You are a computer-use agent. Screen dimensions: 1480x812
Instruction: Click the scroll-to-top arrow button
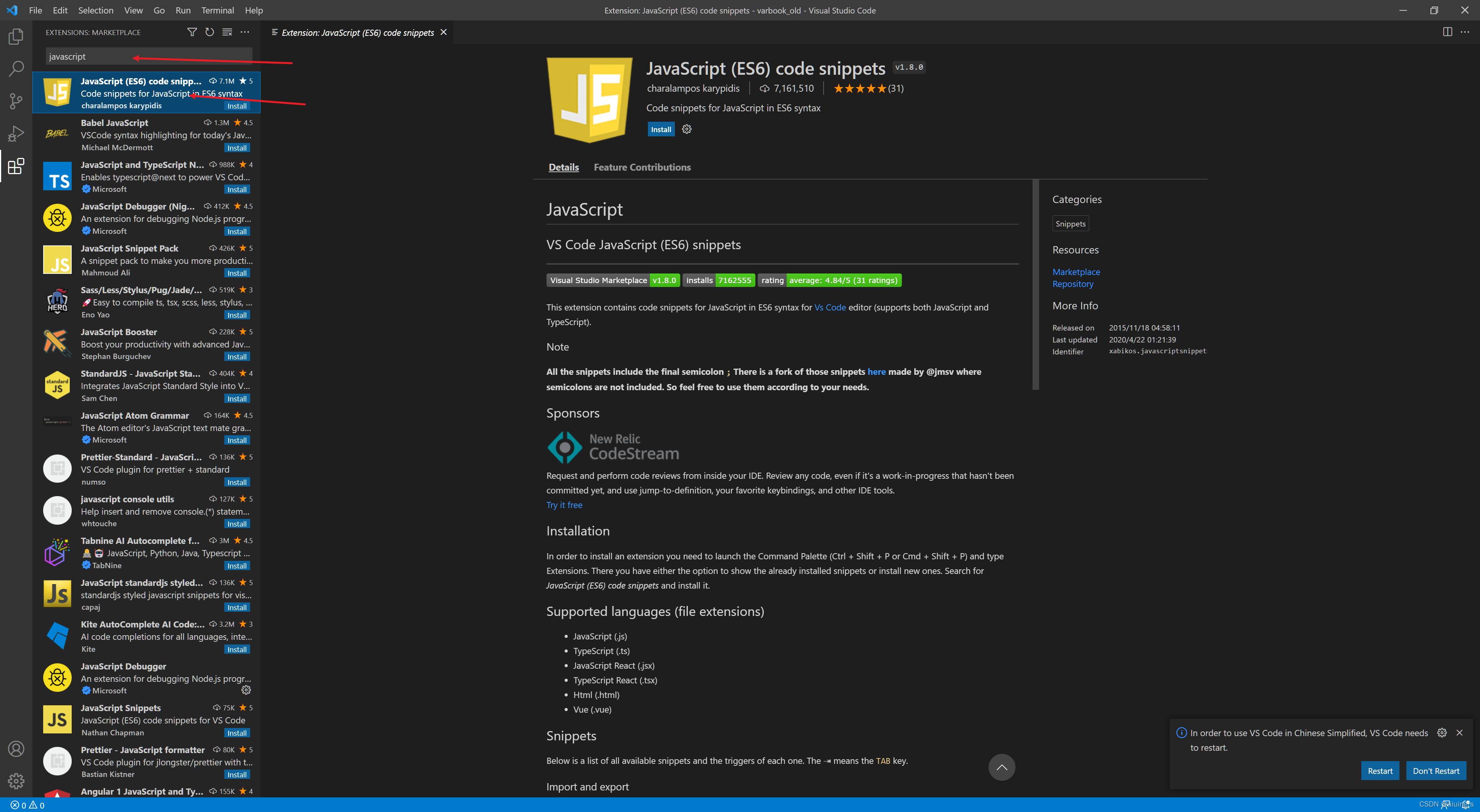[1001, 767]
